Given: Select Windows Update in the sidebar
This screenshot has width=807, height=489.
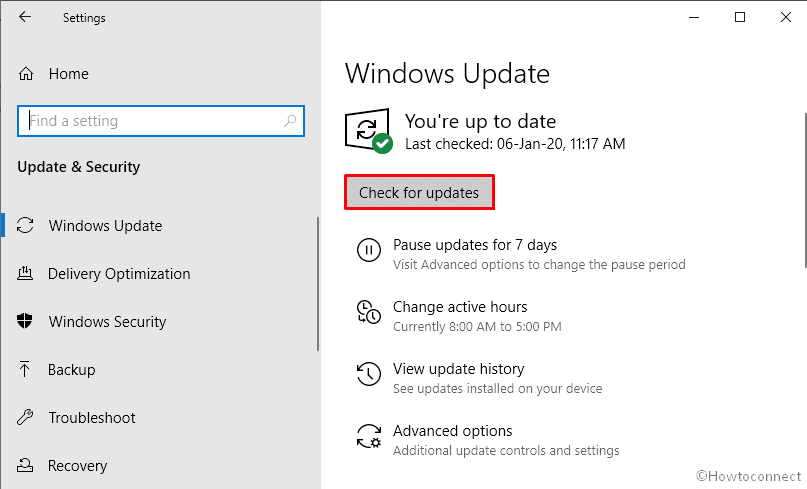Looking at the screenshot, I should coord(106,225).
